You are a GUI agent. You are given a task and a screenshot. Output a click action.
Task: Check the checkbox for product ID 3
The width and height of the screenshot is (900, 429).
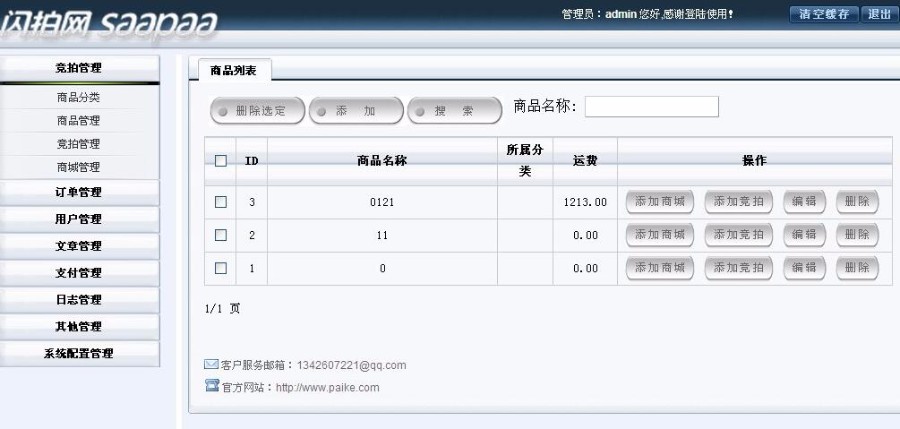click(221, 202)
